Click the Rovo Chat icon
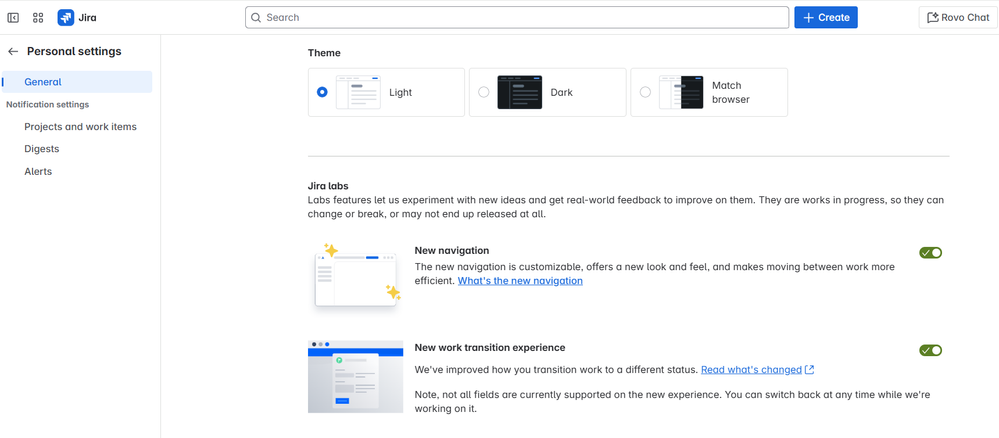The image size is (999, 438). [933, 18]
